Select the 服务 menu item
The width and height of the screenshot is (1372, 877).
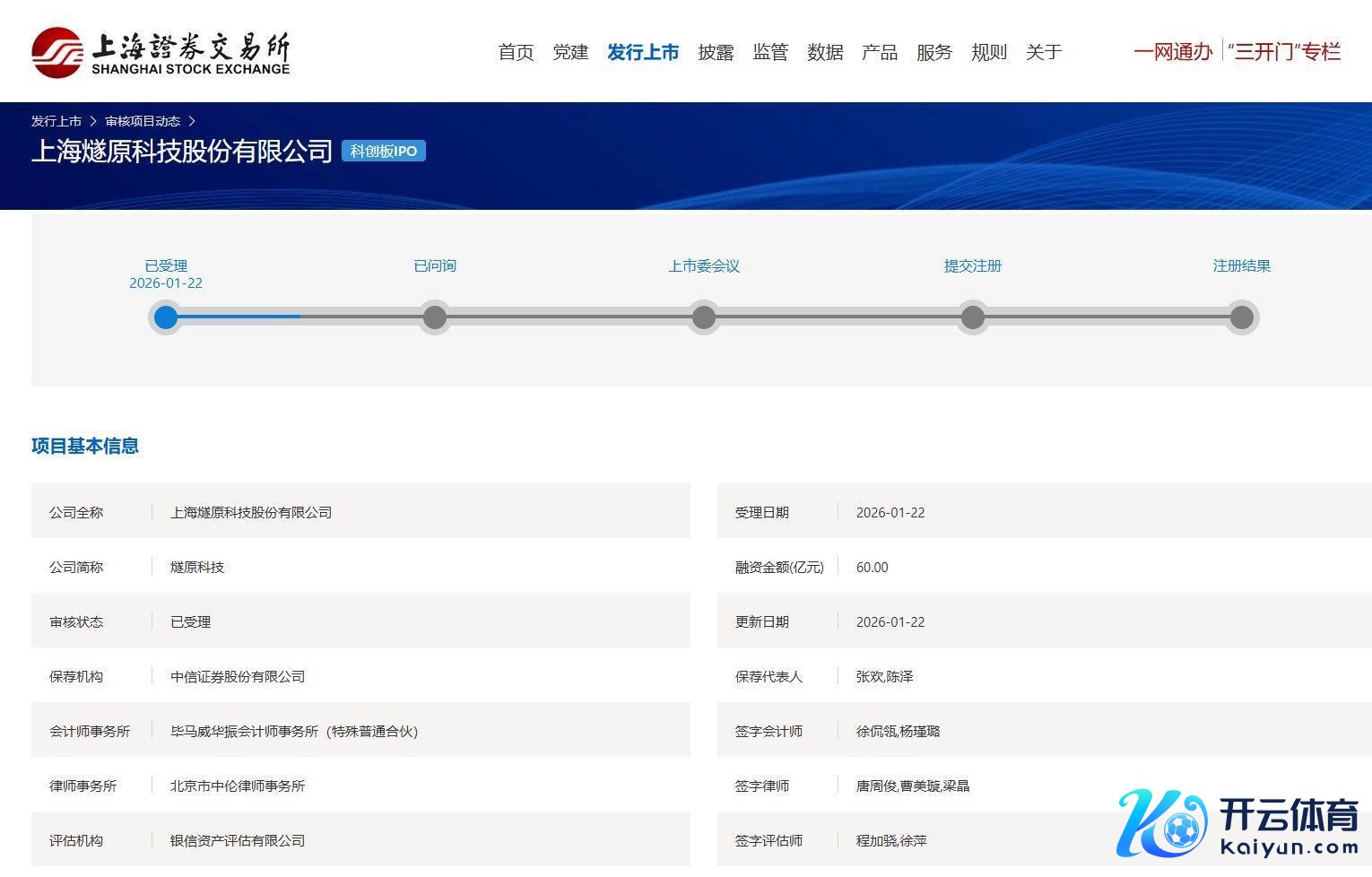[x=934, y=53]
